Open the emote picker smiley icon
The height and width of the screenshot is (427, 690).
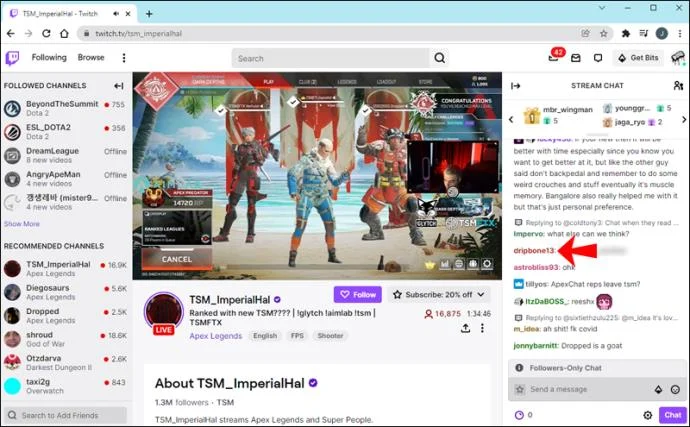coord(675,389)
